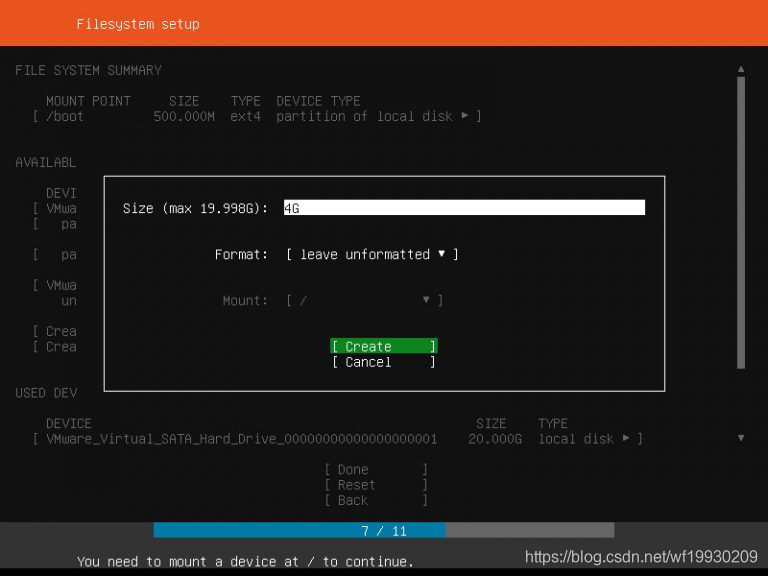The height and width of the screenshot is (576, 768).
Task: Click the dropdown triangle after leave unformatted
Action: pos(442,254)
